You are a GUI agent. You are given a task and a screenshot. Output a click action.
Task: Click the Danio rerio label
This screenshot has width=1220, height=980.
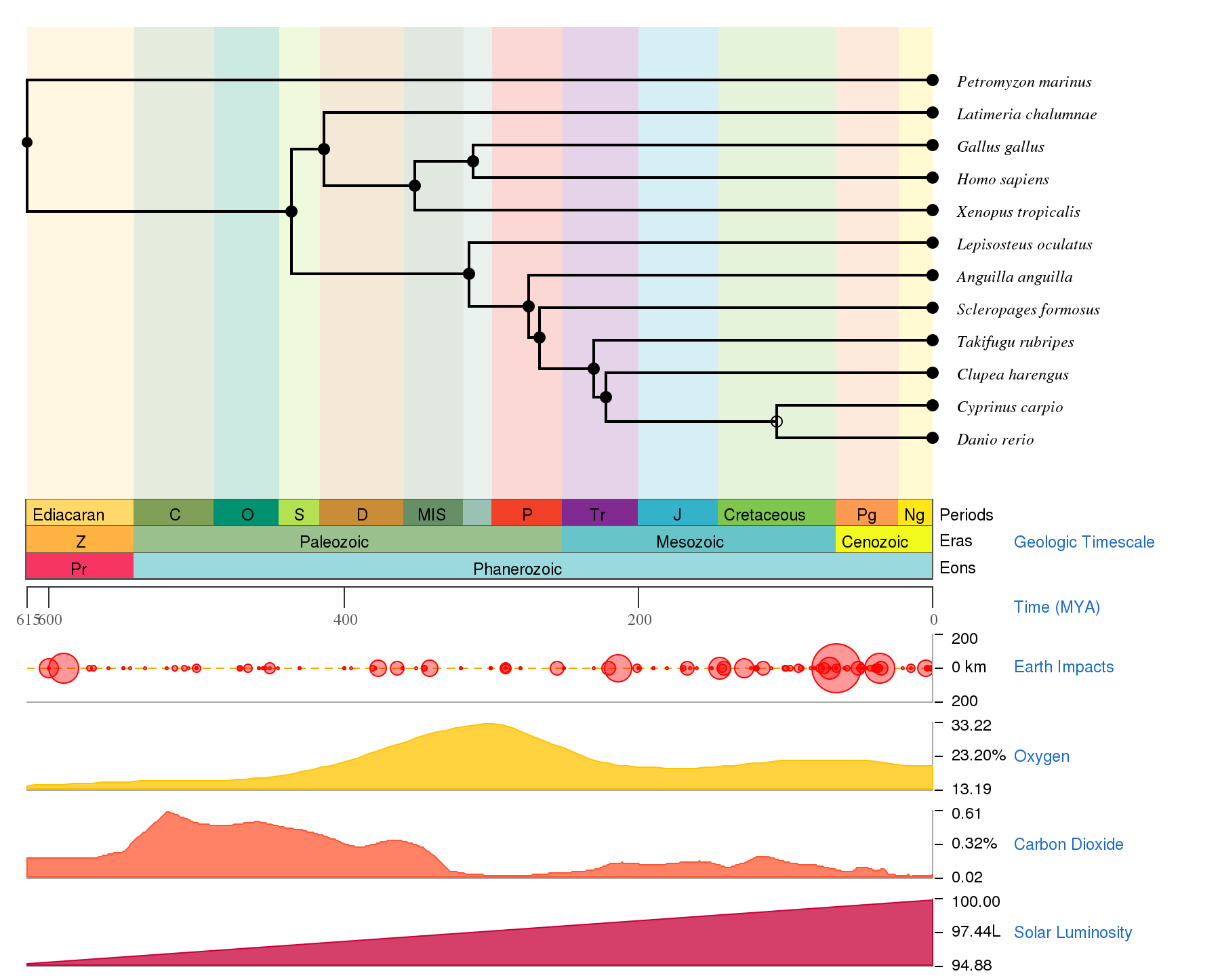point(995,440)
